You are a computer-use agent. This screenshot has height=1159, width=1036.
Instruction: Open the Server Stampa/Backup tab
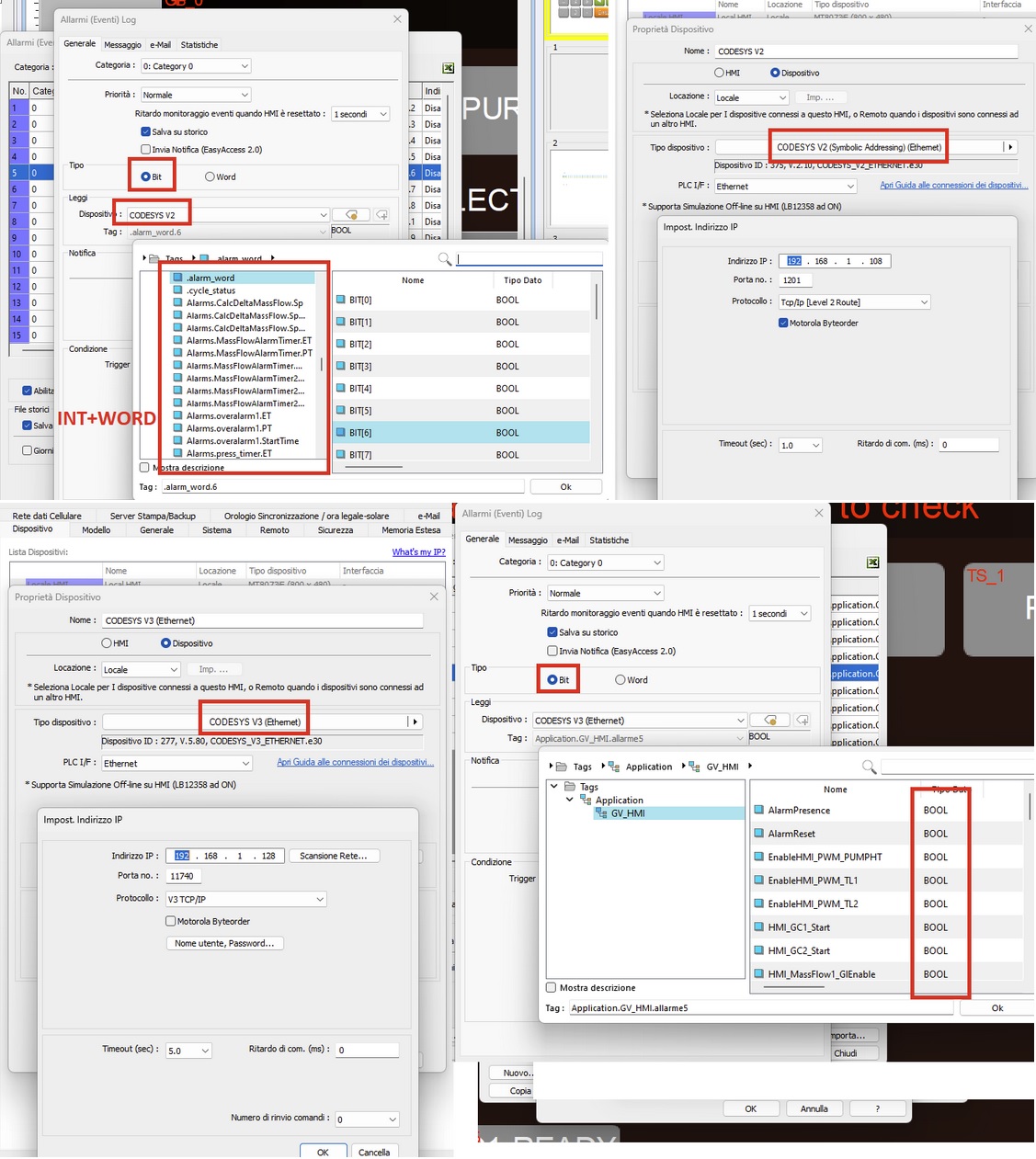pos(153,517)
